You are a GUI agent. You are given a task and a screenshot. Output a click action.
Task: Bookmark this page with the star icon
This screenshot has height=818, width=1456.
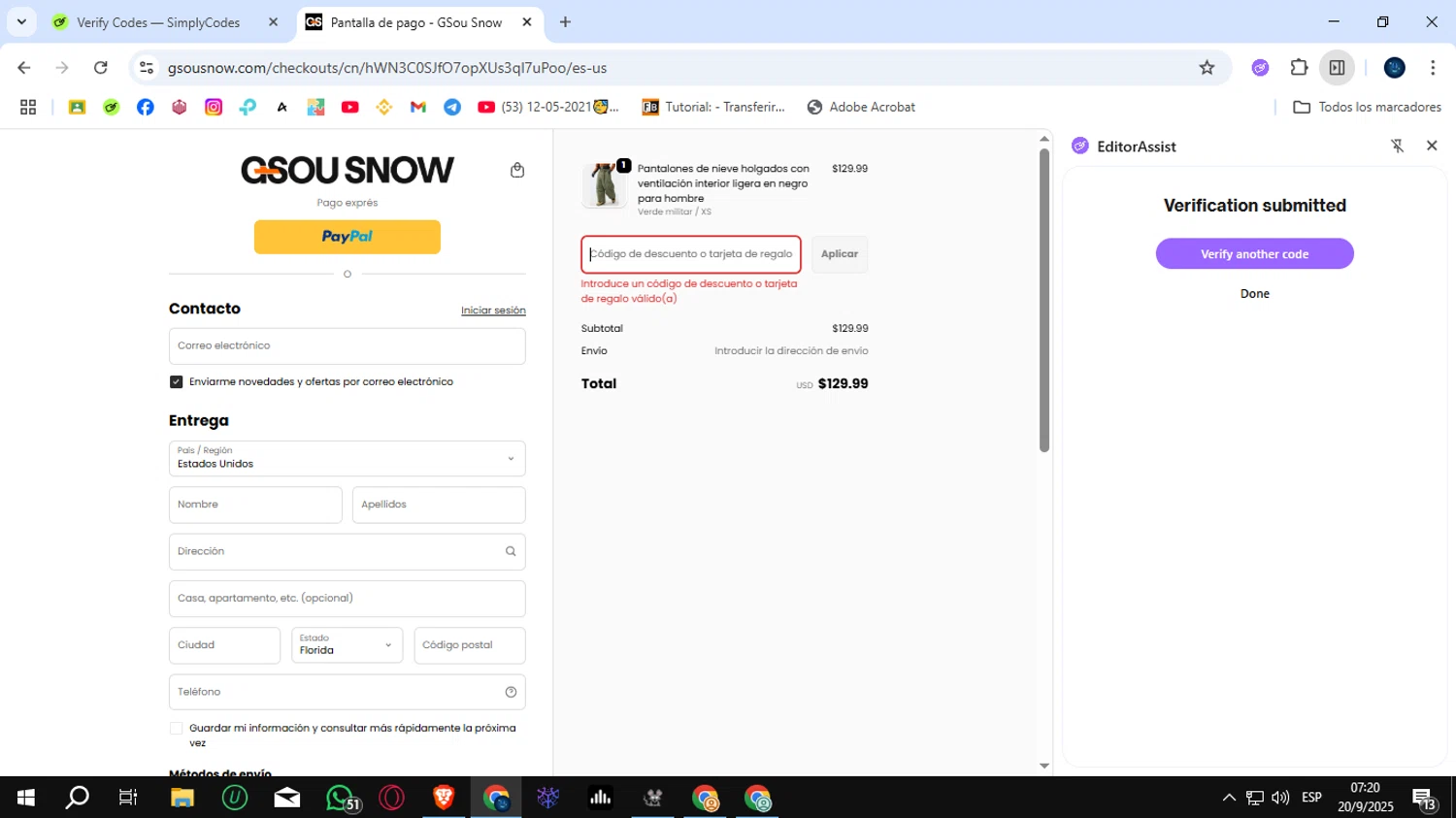pos(1207,68)
